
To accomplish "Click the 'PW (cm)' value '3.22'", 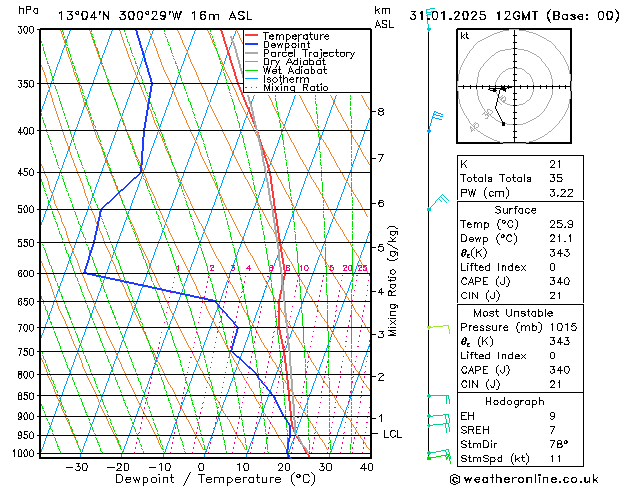I will point(561,193).
